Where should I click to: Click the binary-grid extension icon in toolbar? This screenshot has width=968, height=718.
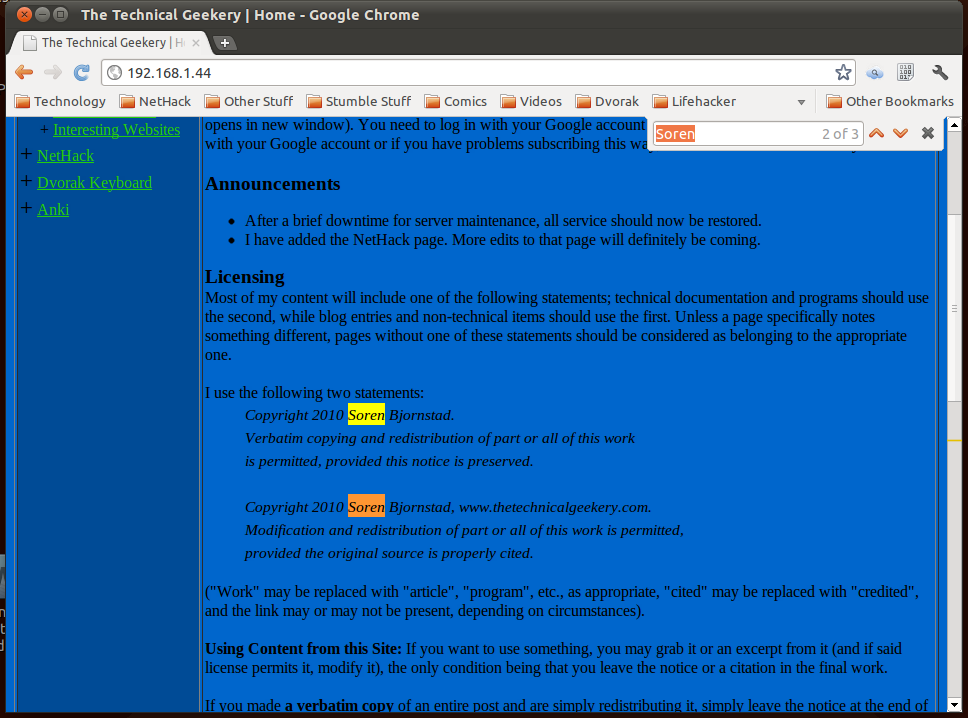[x=906, y=72]
